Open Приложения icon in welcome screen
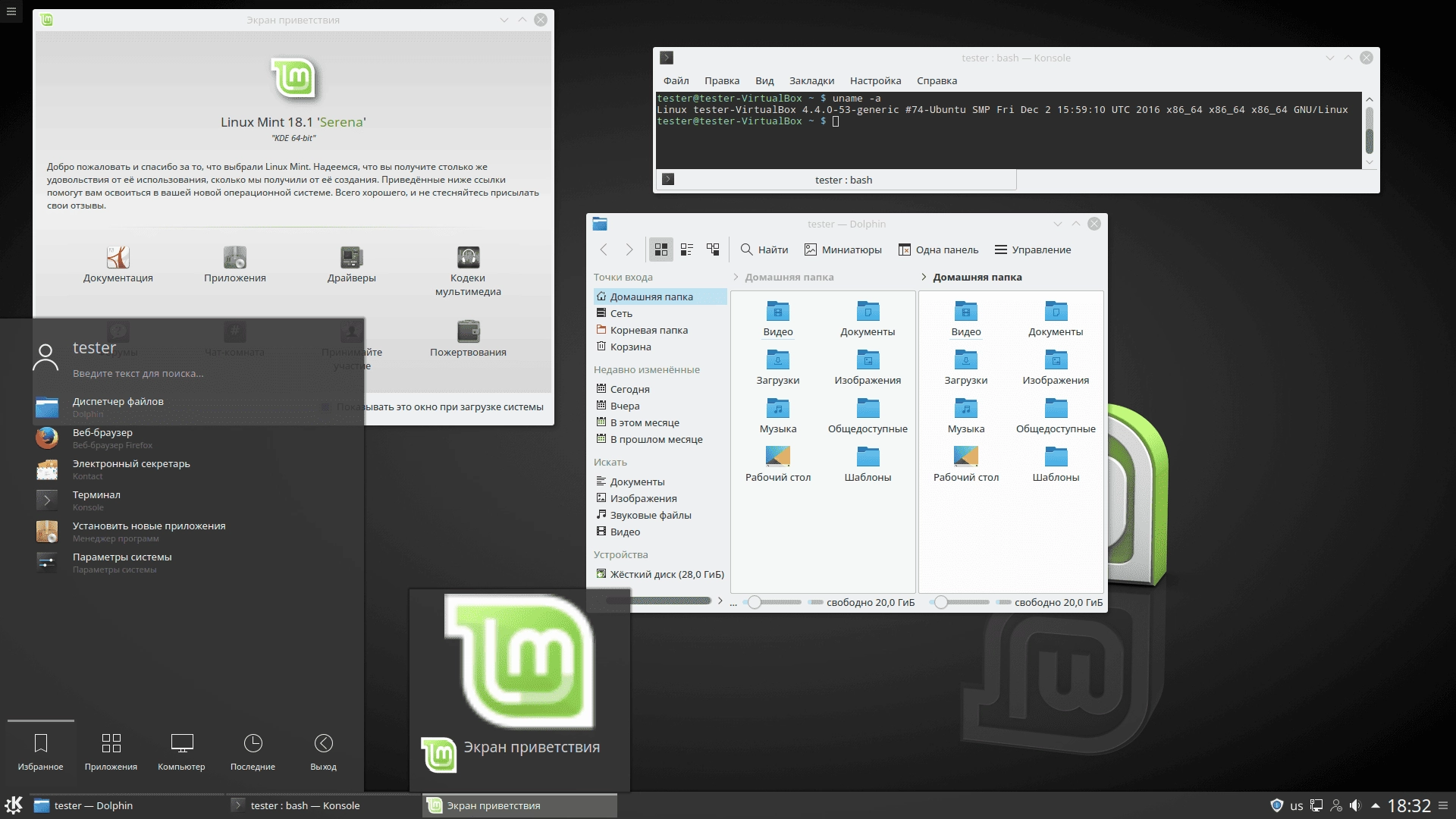The height and width of the screenshot is (819, 1456). click(235, 257)
